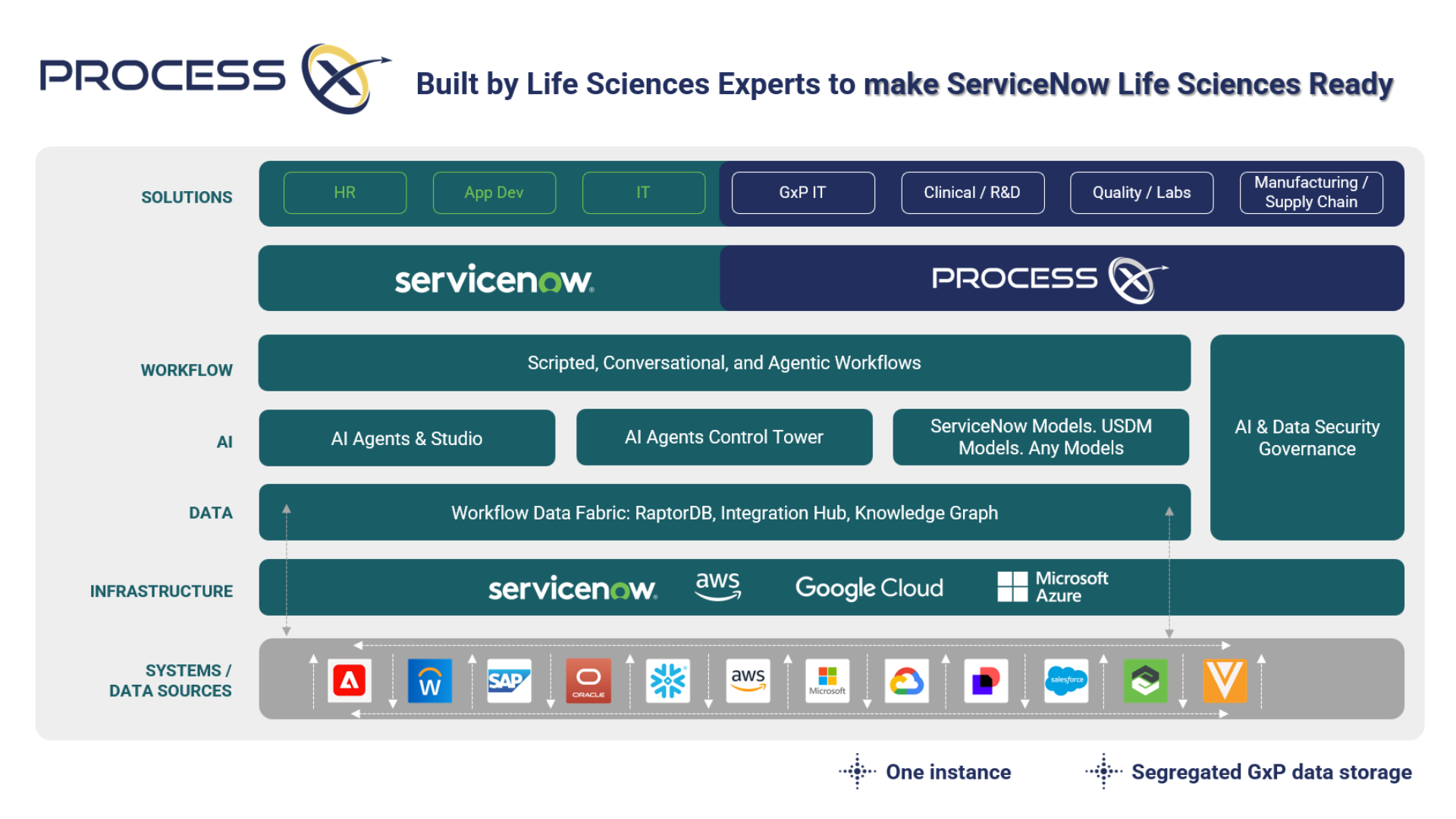Enable the GxP IT solution

(x=802, y=193)
